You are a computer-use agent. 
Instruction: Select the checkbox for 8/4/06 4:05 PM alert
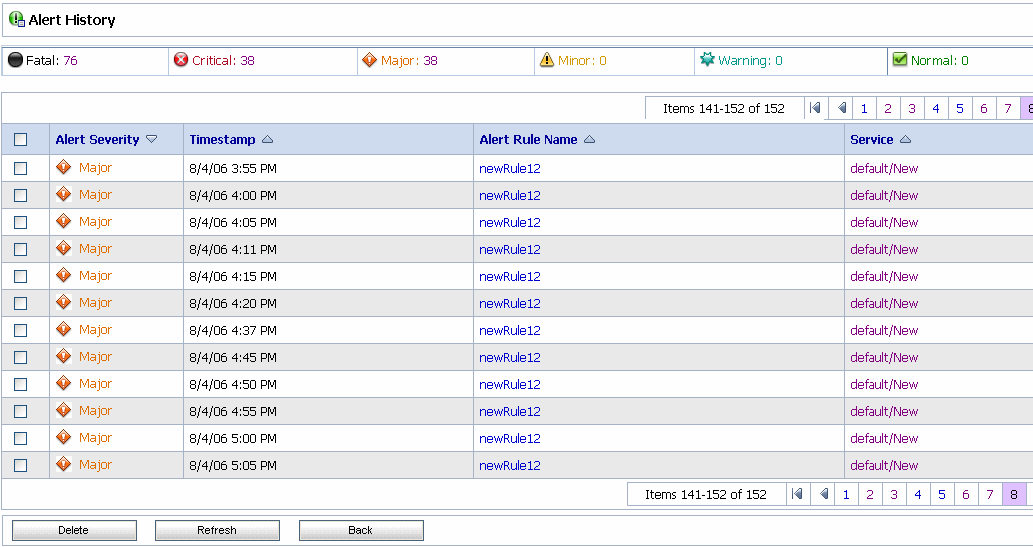tap(20, 223)
